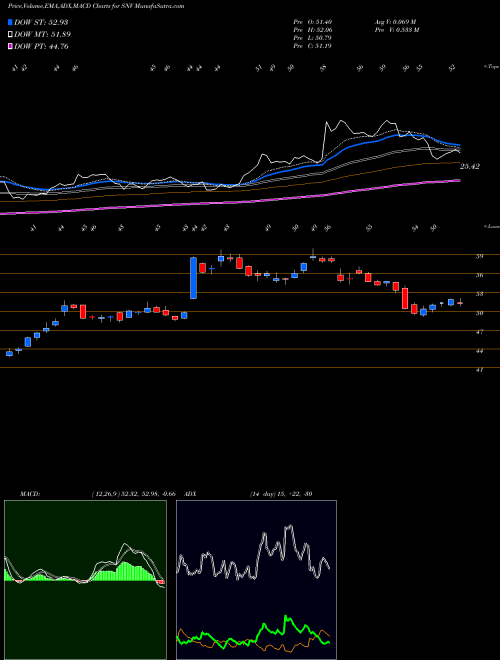Click the 'Pre C: 51.19' value
Viewport: 500px width, 660px height.
tap(313, 46)
